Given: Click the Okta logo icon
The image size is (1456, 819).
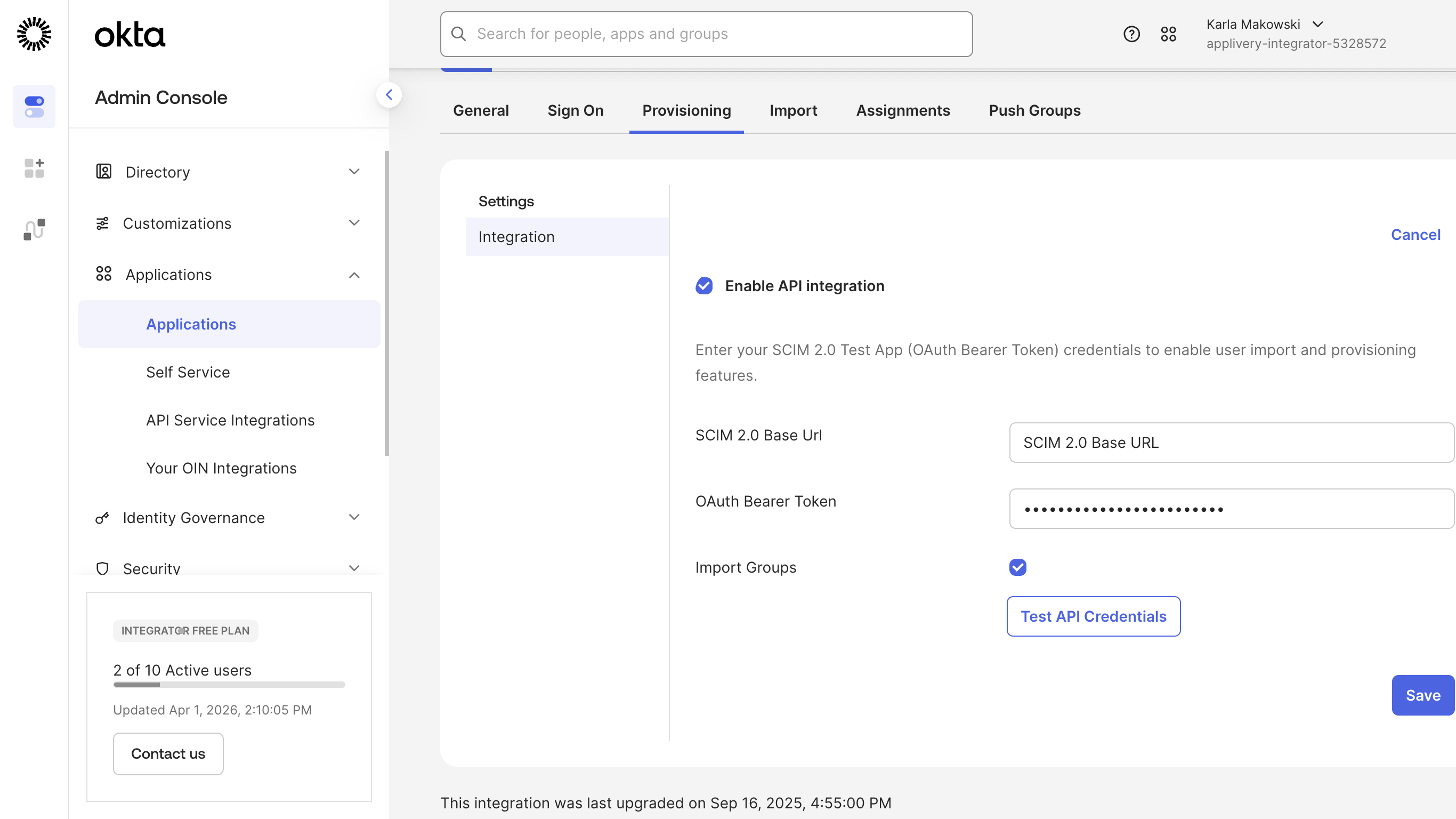Looking at the screenshot, I should click(34, 34).
